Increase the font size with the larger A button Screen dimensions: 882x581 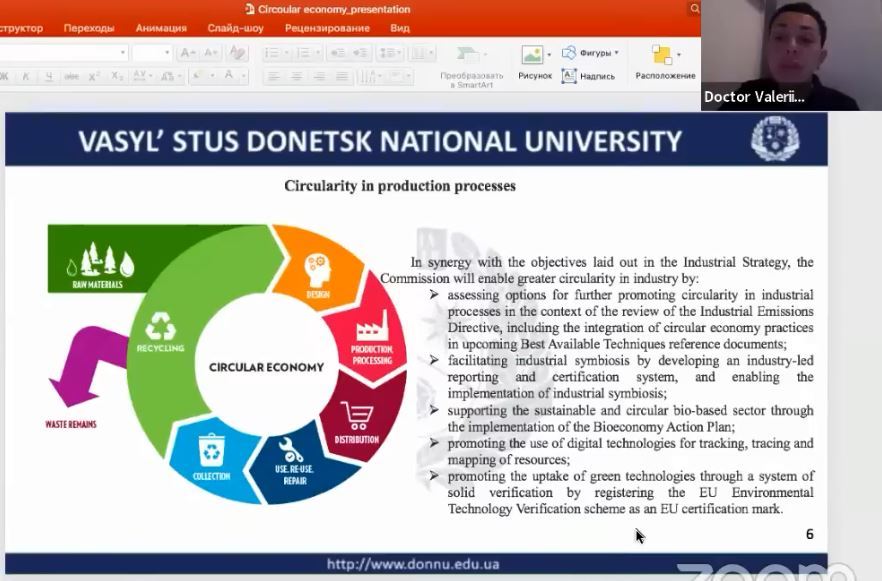click(186, 53)
